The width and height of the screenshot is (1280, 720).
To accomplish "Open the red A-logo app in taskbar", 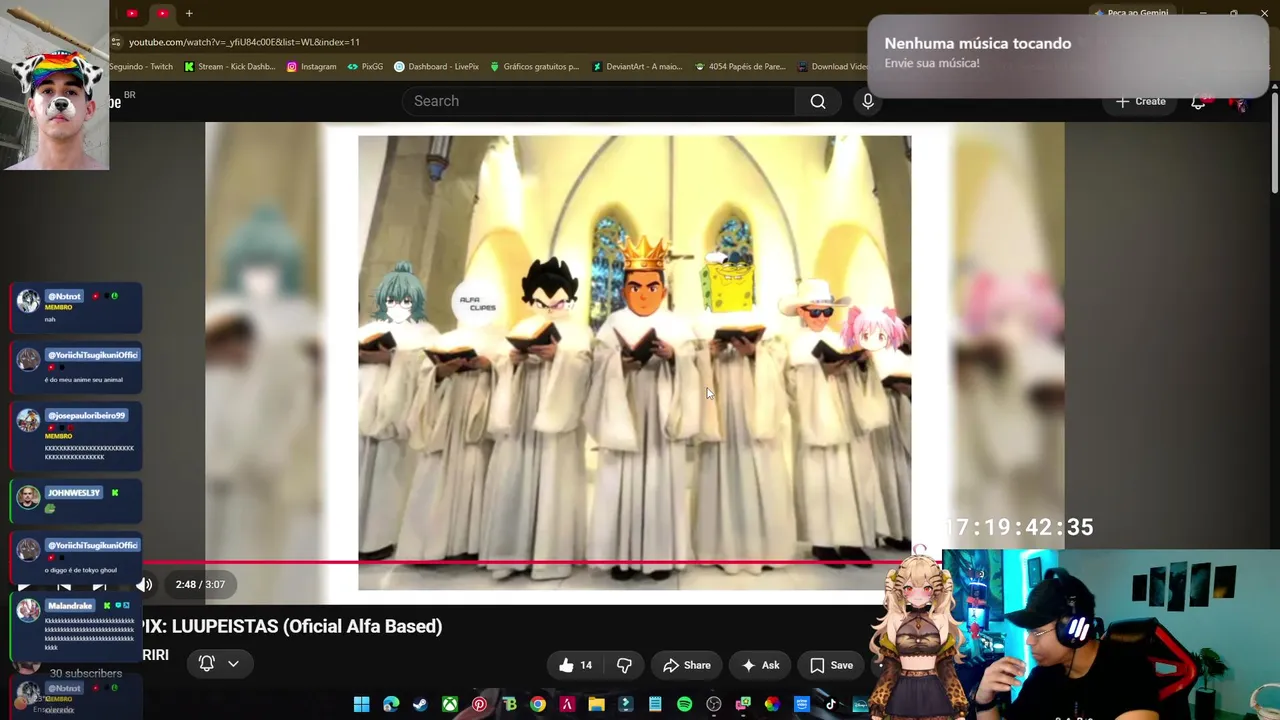I will click(567, 704).
